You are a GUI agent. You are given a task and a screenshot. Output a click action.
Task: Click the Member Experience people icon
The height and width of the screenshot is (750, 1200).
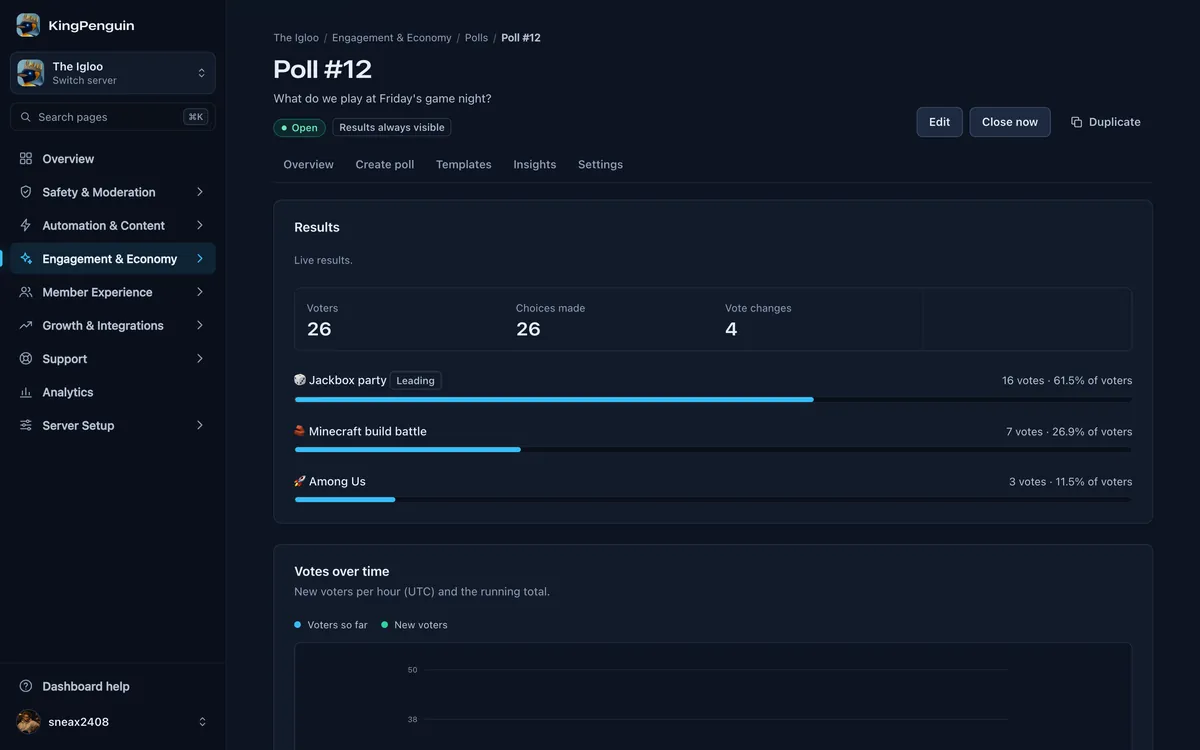tap(26, 292)
